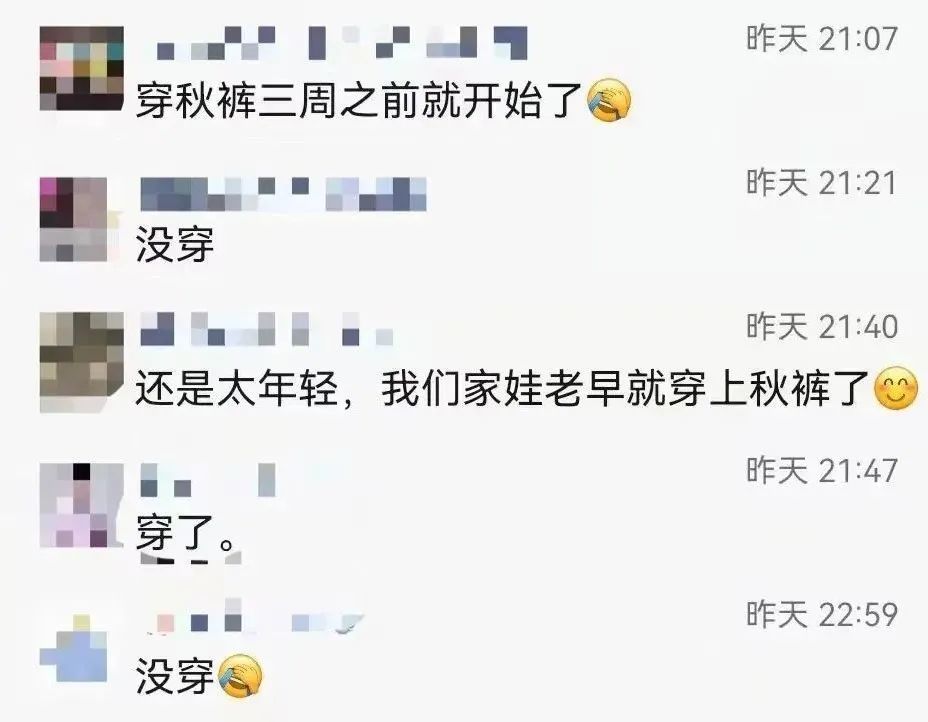Click blurred username of the 21:40 comment
Image resolution: width=928 pixels, height=722 pixels.
(267, 329)
